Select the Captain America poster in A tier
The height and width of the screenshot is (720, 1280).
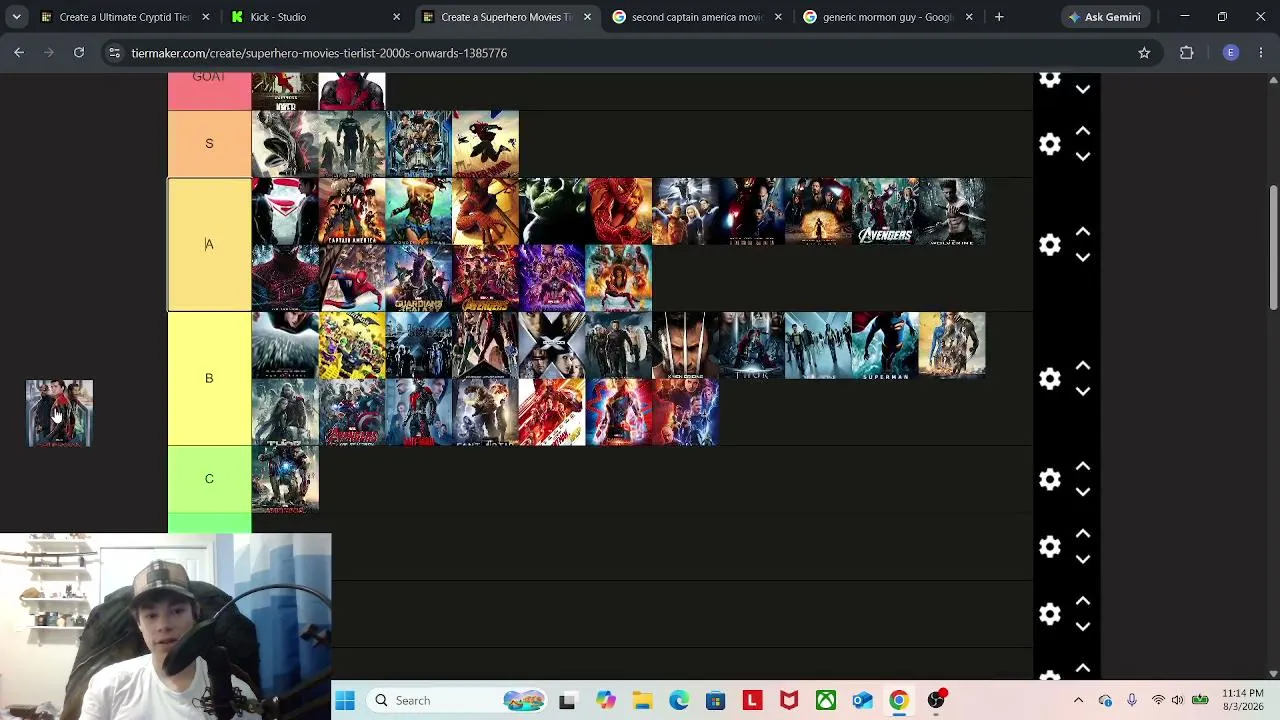(352, 211)
